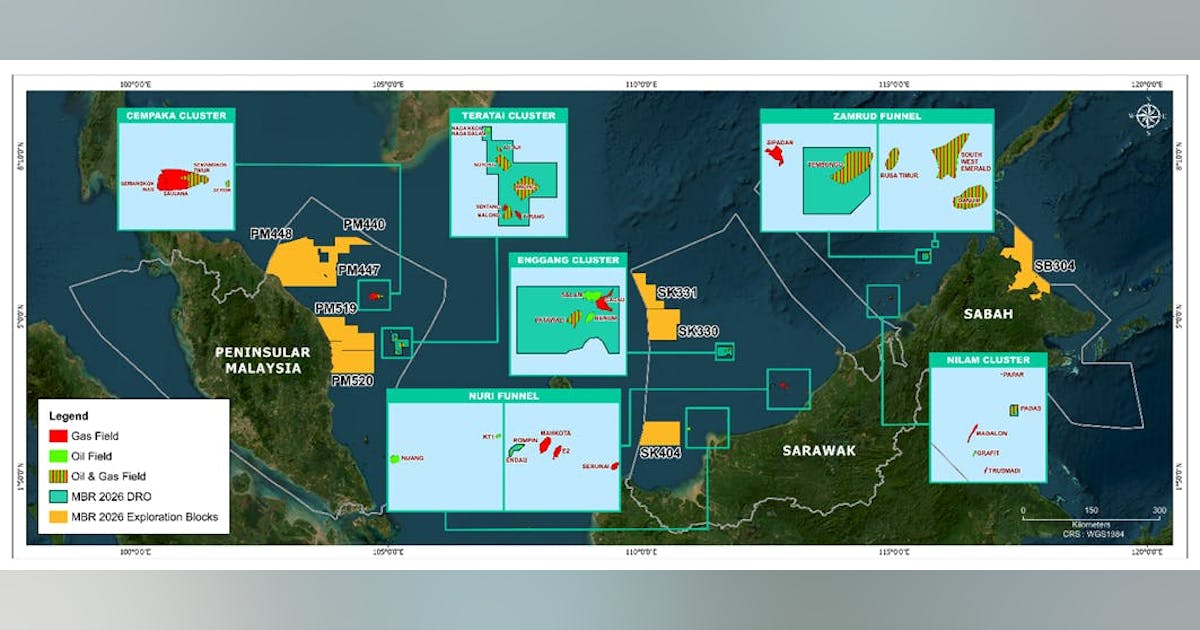Click the red Gas Field legend swatch
The width and height of the screenshot is (1200, 630).
(57, 436)
